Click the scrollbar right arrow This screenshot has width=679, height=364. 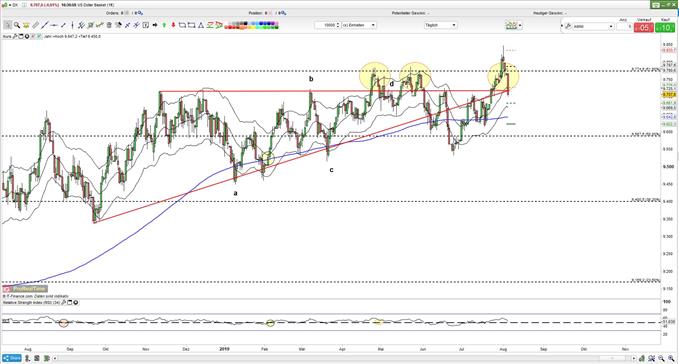pyautogui.click(x=634, y=358)
